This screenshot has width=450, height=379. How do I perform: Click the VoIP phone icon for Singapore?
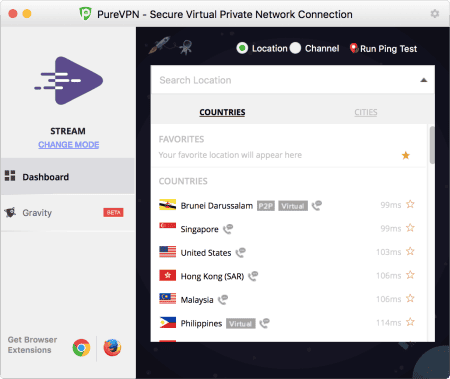click(228, 229)
